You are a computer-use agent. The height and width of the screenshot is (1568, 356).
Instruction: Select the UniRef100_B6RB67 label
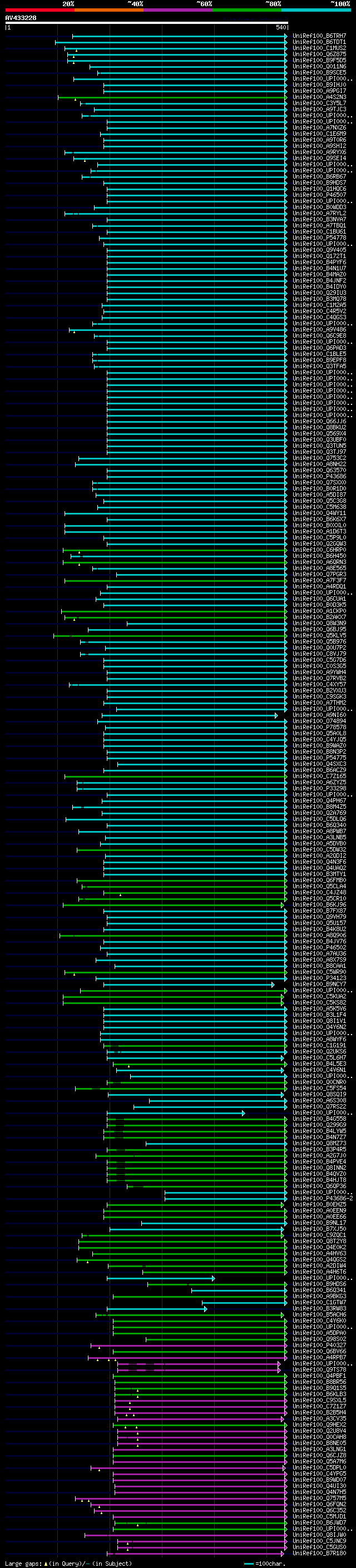[x=319, y=176]
